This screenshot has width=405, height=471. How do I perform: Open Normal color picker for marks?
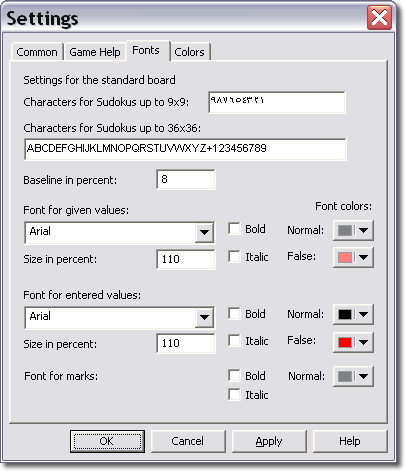click(x=353, y=376)
